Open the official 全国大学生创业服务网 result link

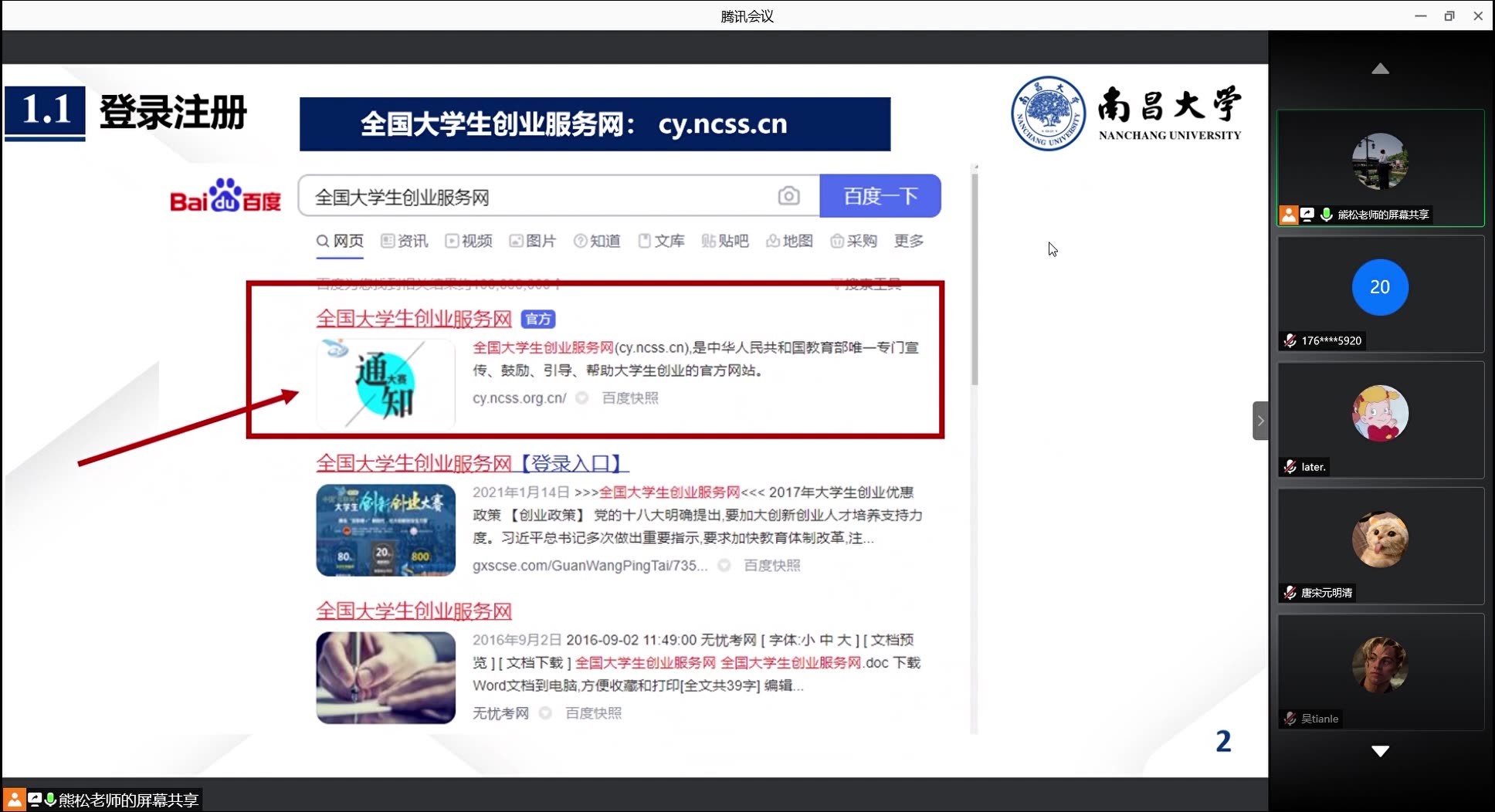414,318
